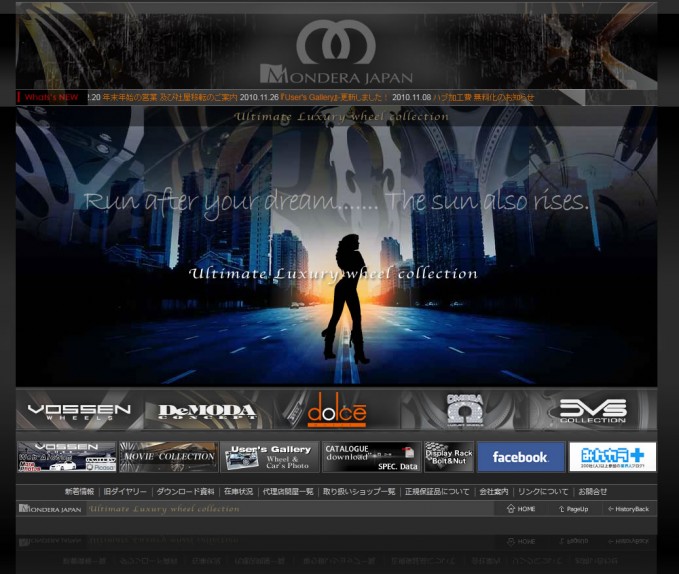The image size is (679, 574).
Task: Open the Vossen Web Album Picasa banner
Action: 67,457
